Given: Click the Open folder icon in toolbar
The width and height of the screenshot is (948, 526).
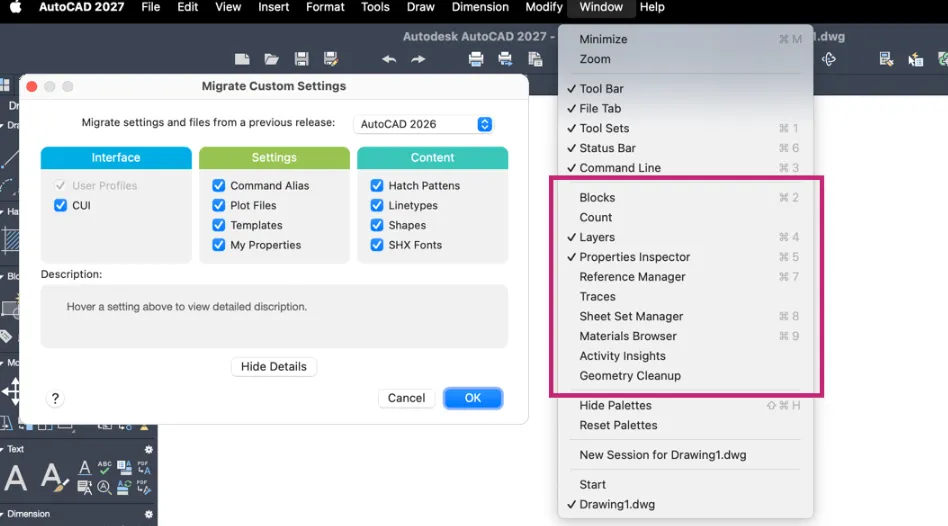Looking at the screenshot, I should 271,59.
